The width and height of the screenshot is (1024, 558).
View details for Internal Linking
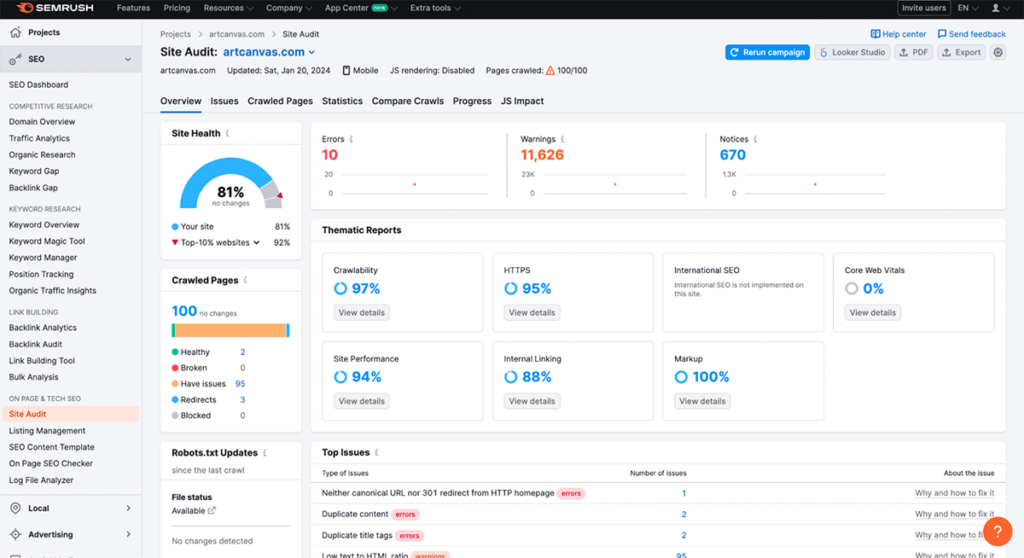tap(532, 401)
